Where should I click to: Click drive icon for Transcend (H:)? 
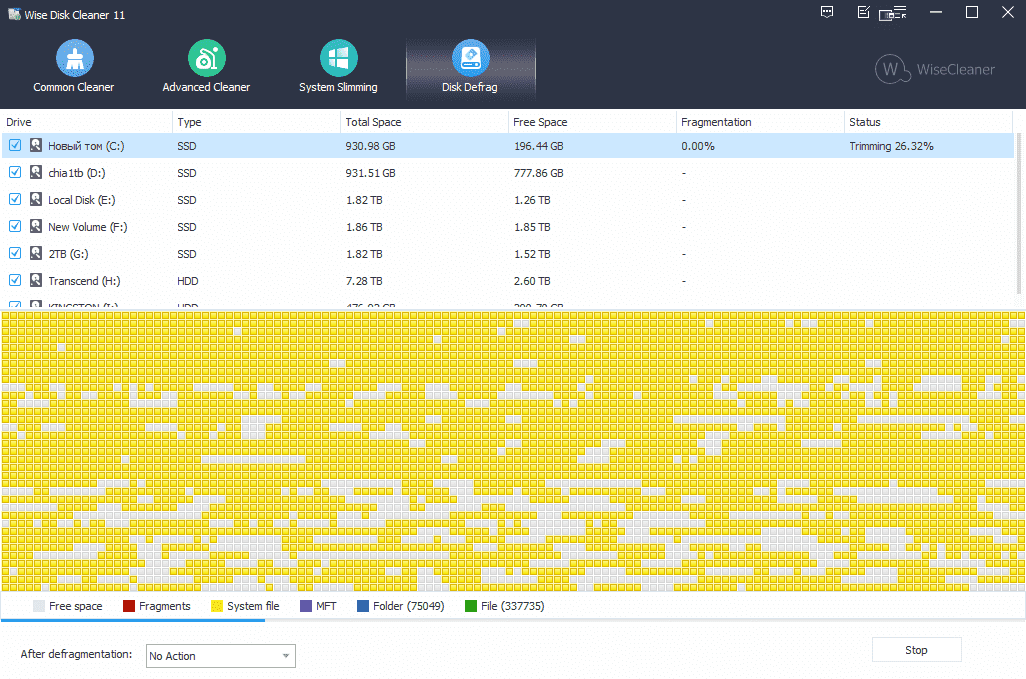pos(36,280)
